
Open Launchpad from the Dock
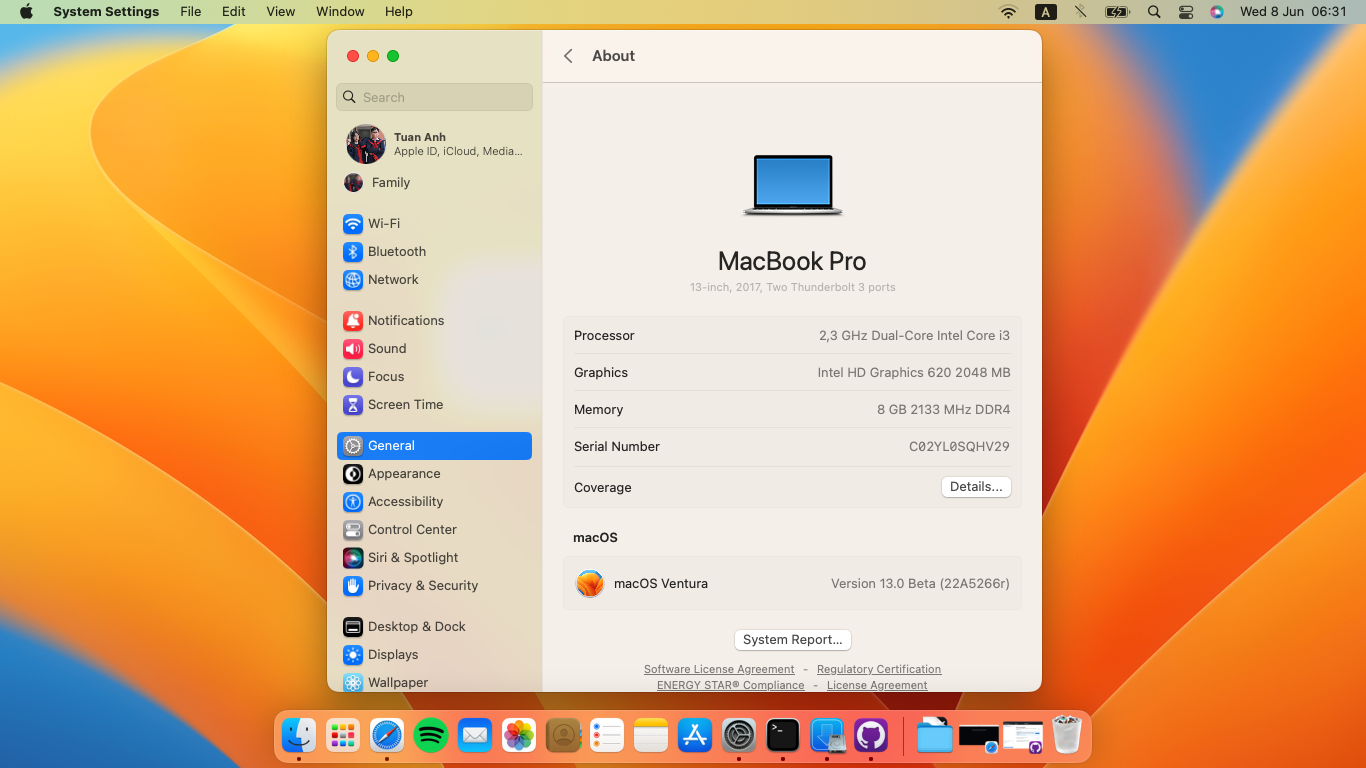click(x=343, y=736)
